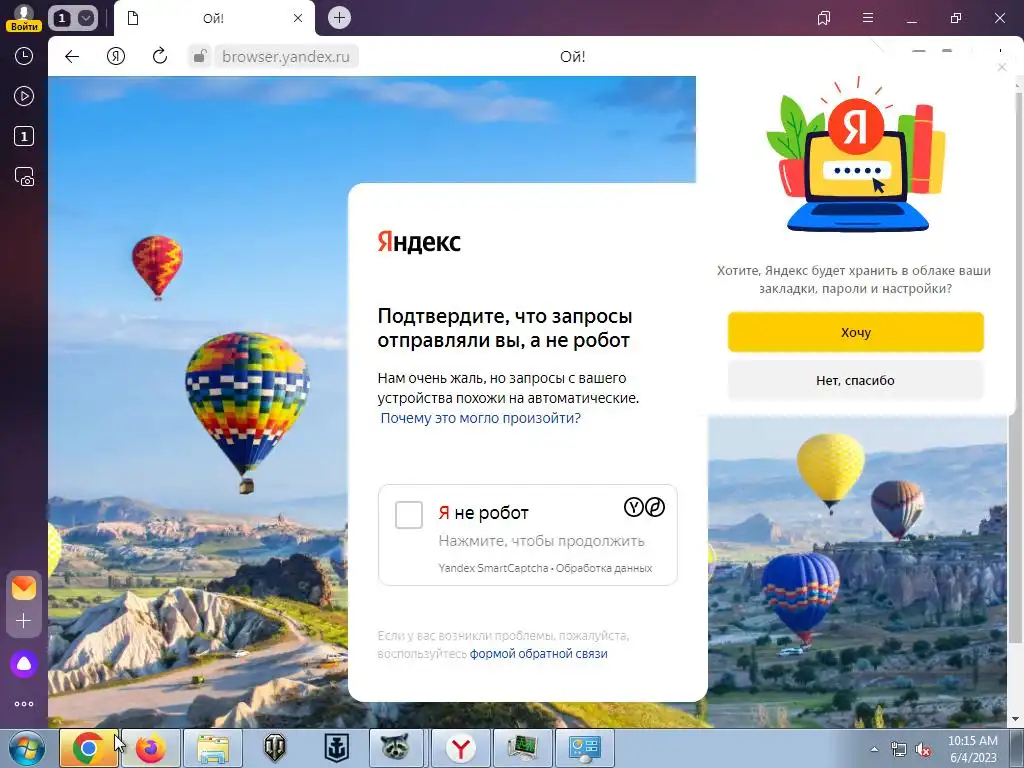This screenshot has width=1024, height=768.
Task: Open File Explorer from taskbar
Action: (213, 748)
